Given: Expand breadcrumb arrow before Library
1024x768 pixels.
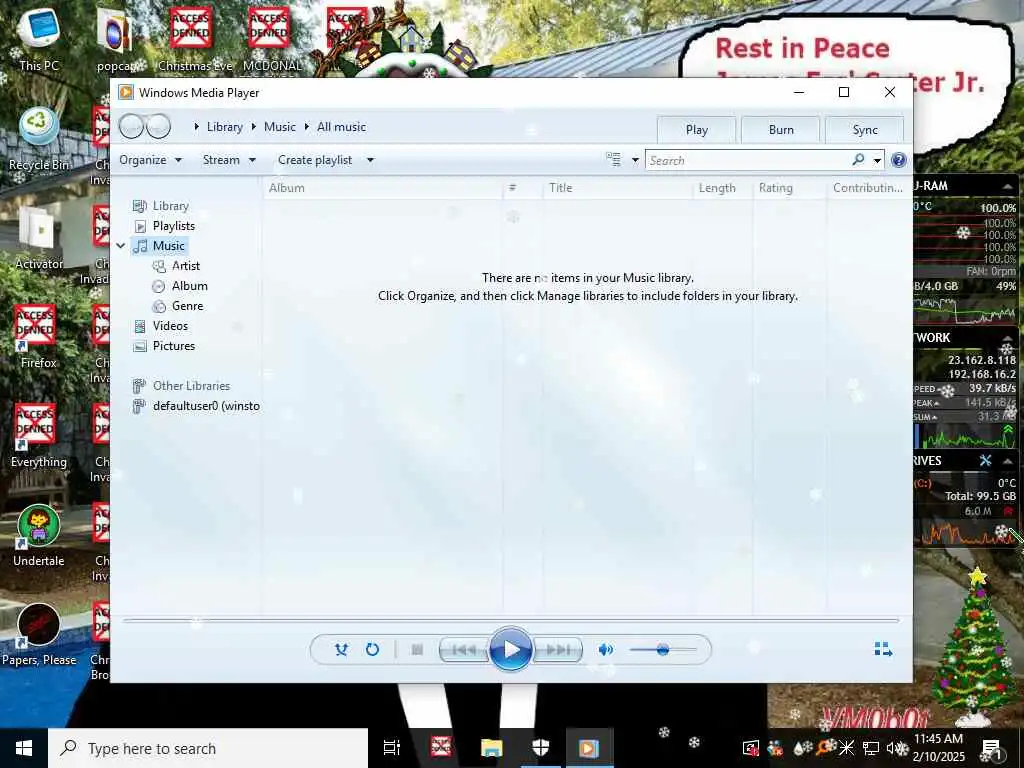Looking at the screenshot, I should pos(196,127).
